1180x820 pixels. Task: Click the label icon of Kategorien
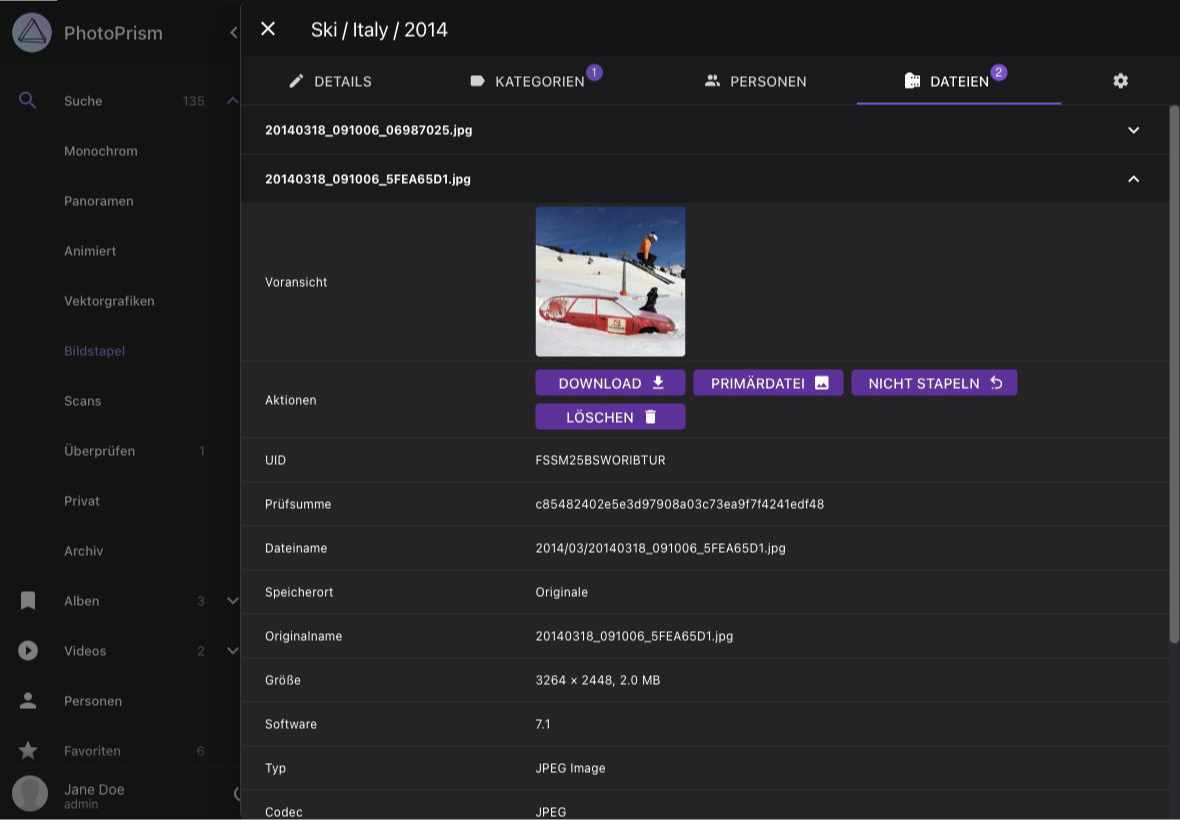click(x=477, y=80)
